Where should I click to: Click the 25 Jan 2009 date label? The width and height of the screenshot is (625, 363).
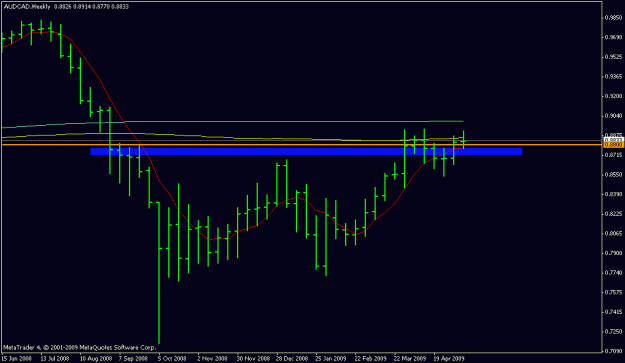click(x=331, y=358)
